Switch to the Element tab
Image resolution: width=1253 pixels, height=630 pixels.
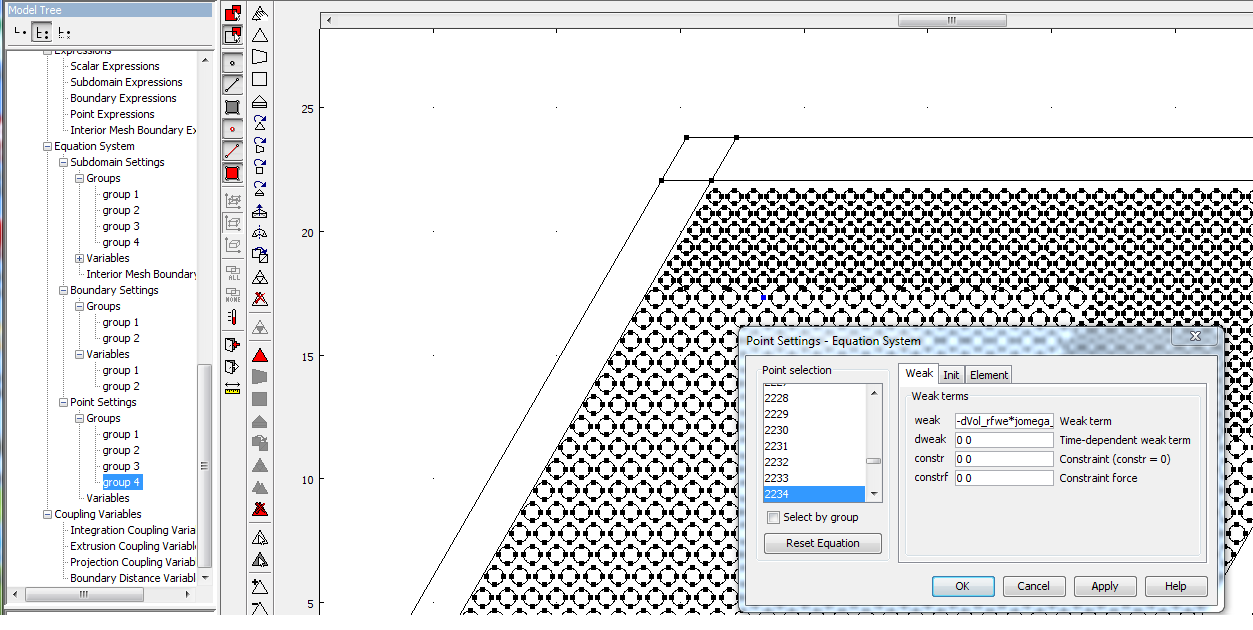(988, 375)
